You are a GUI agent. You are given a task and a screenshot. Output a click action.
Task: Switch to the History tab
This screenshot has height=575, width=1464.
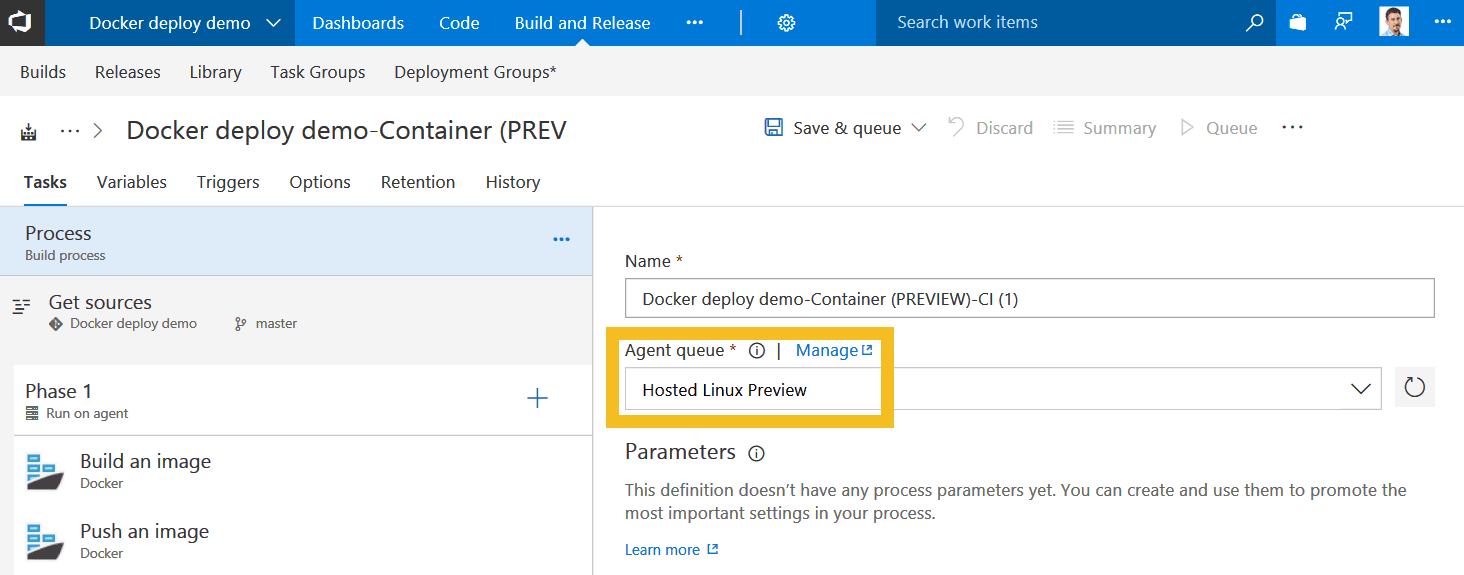513,182
